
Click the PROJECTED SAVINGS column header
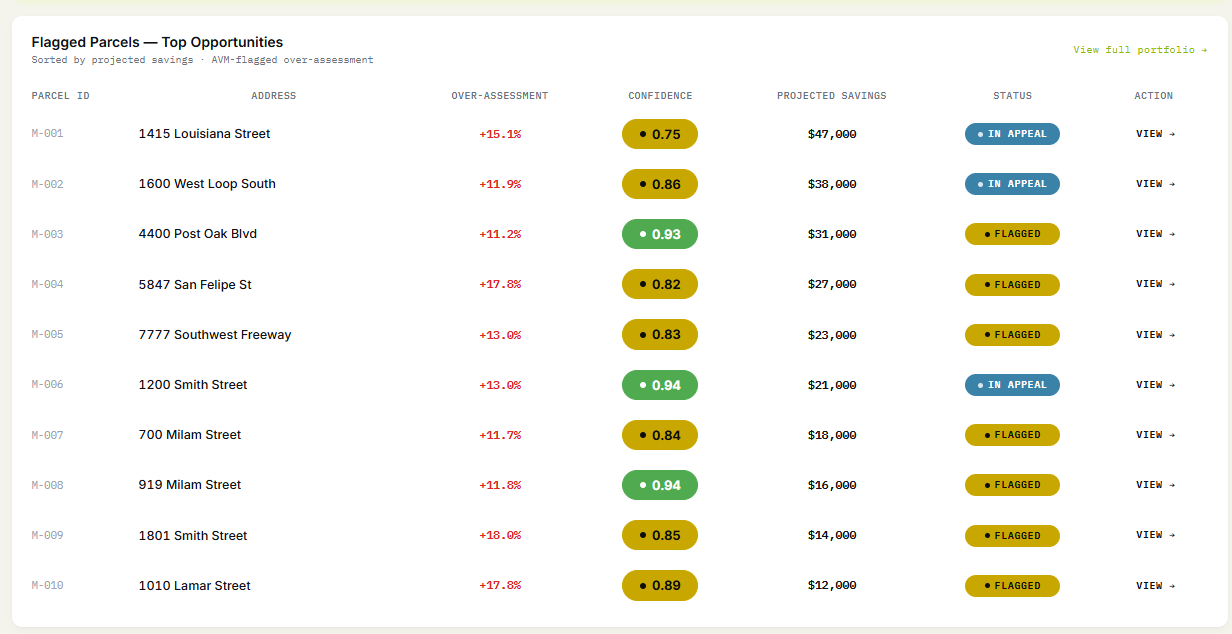click(832, 96)
